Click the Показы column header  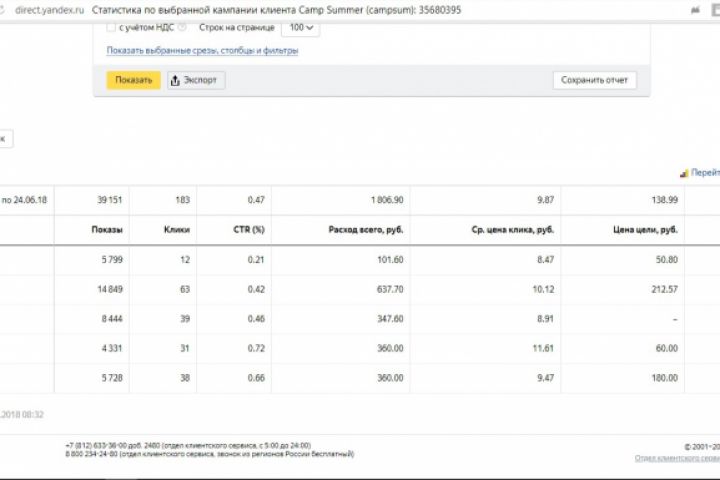[x=107, y=229]
